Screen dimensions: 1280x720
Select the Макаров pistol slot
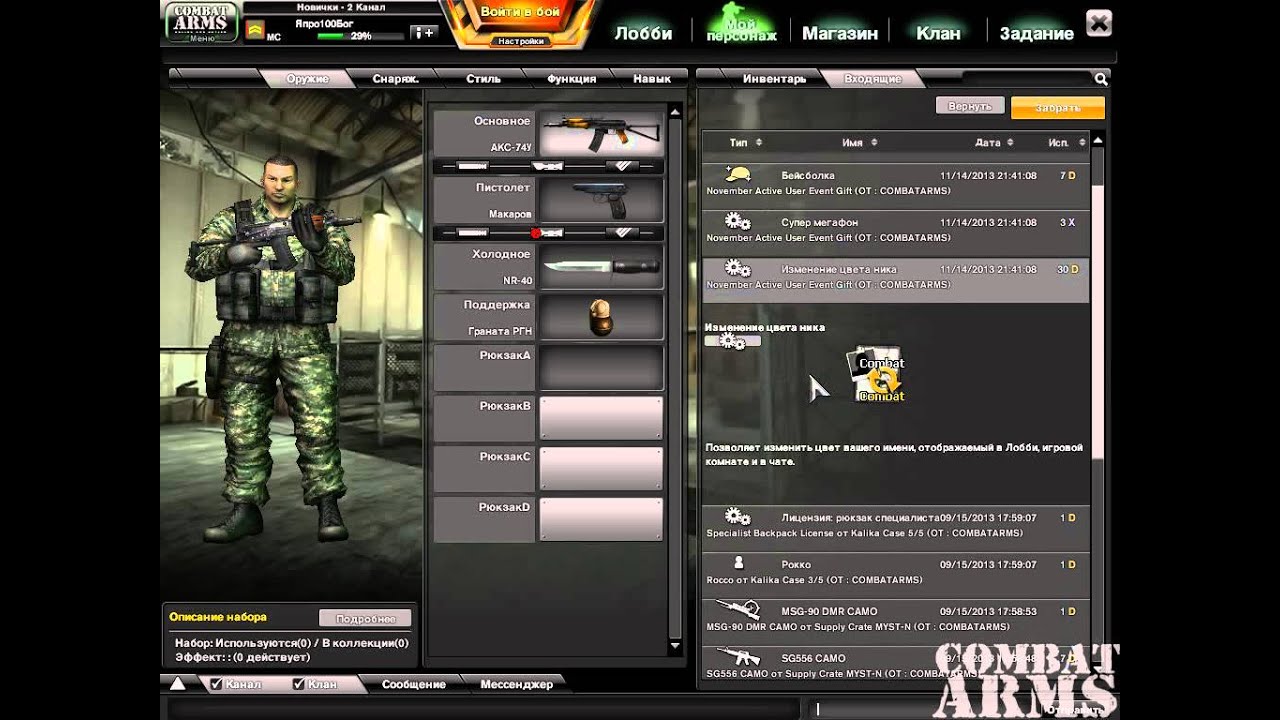[x=600, y=200]
